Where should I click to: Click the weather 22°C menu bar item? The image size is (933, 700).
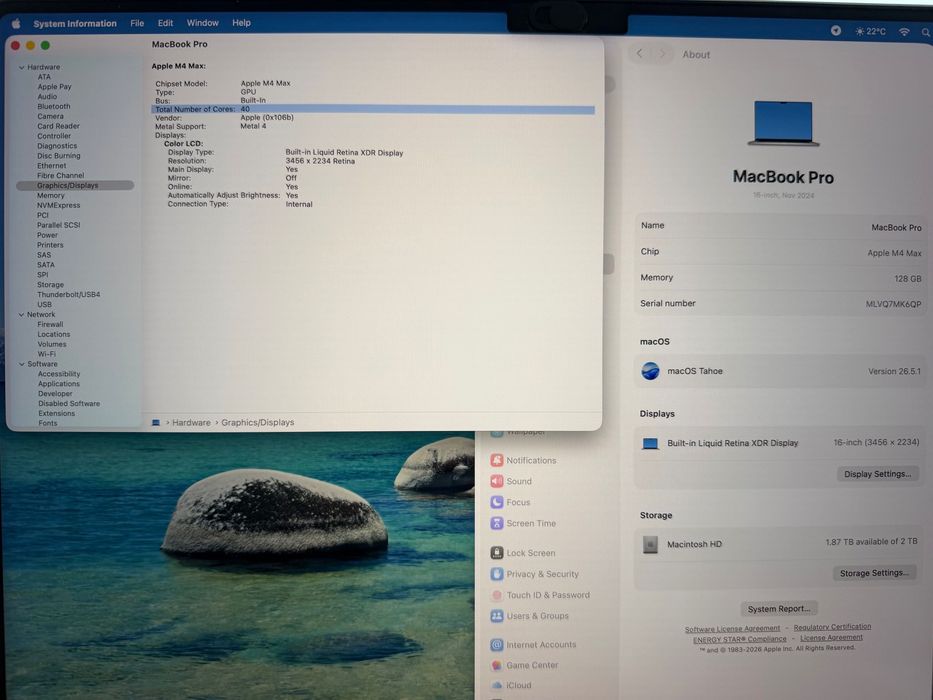point(870,31)
